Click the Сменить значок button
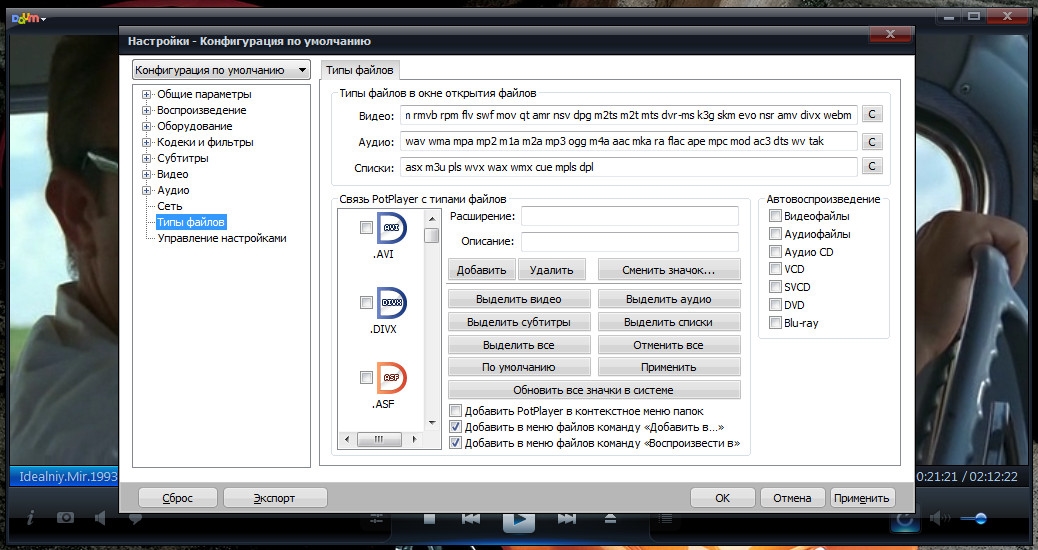Viewport: 1038px width, 550px height. coord(668,270)
